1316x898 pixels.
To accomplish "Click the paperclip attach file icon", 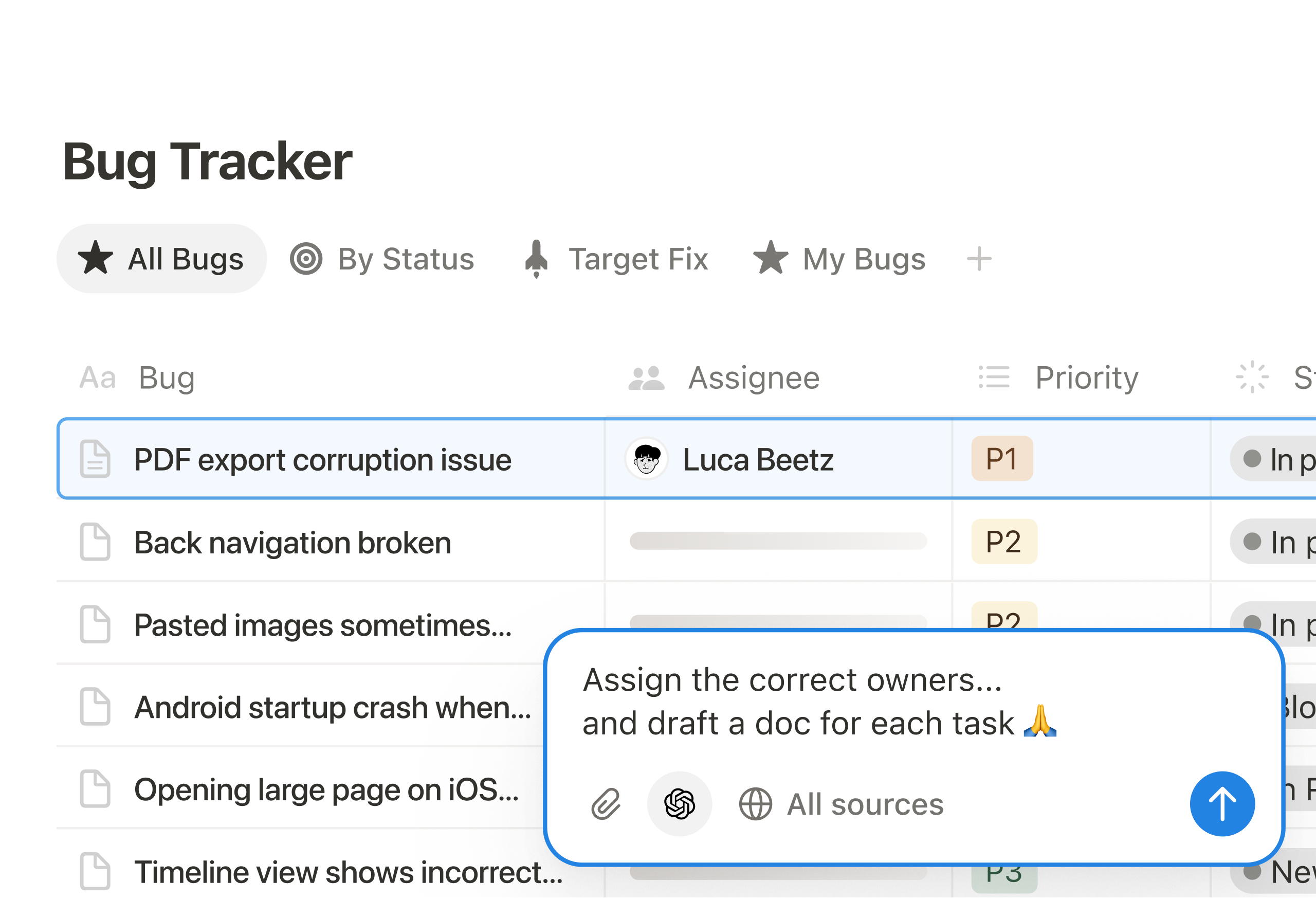I will pos(606,804).
